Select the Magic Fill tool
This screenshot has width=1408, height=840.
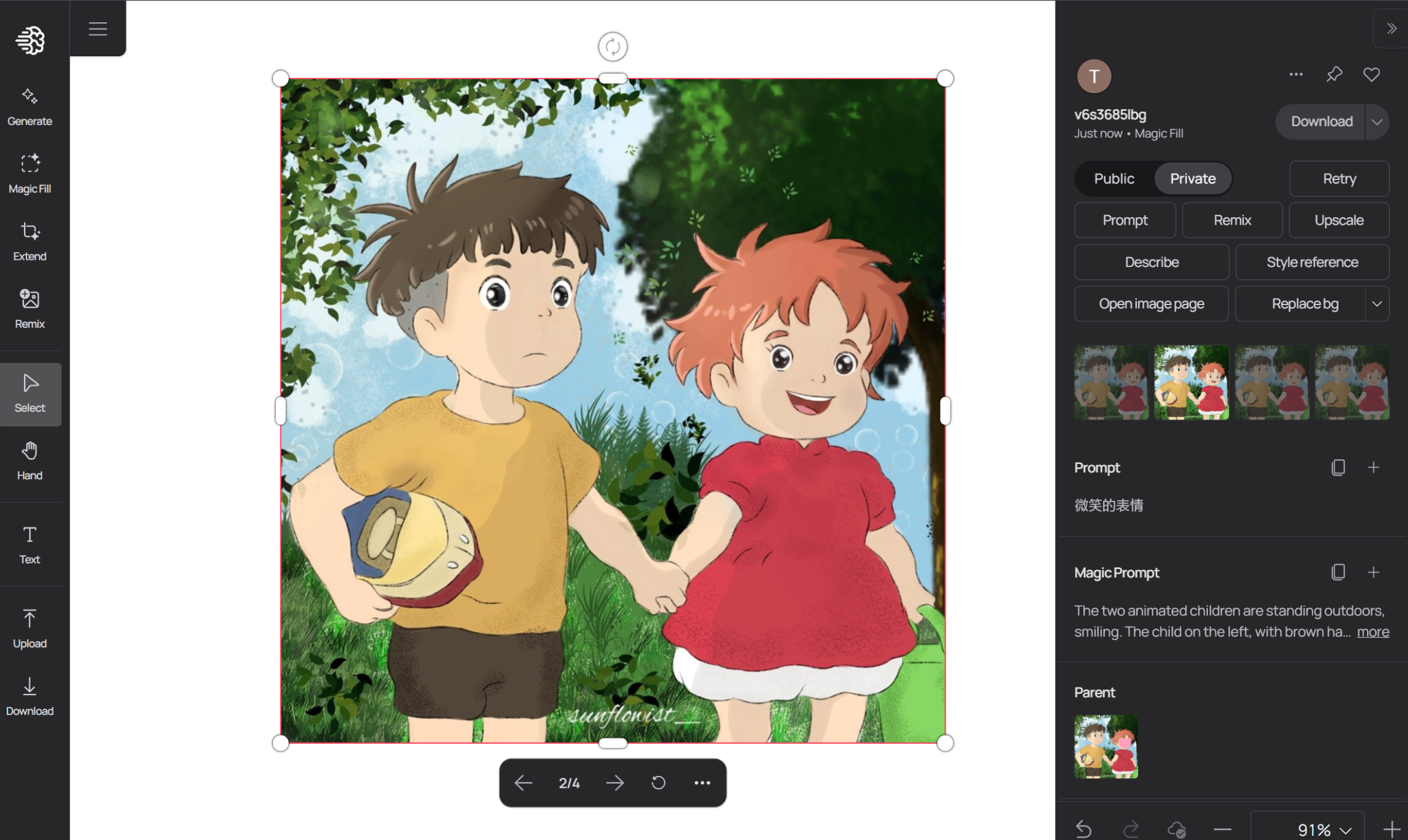[30, 174]
